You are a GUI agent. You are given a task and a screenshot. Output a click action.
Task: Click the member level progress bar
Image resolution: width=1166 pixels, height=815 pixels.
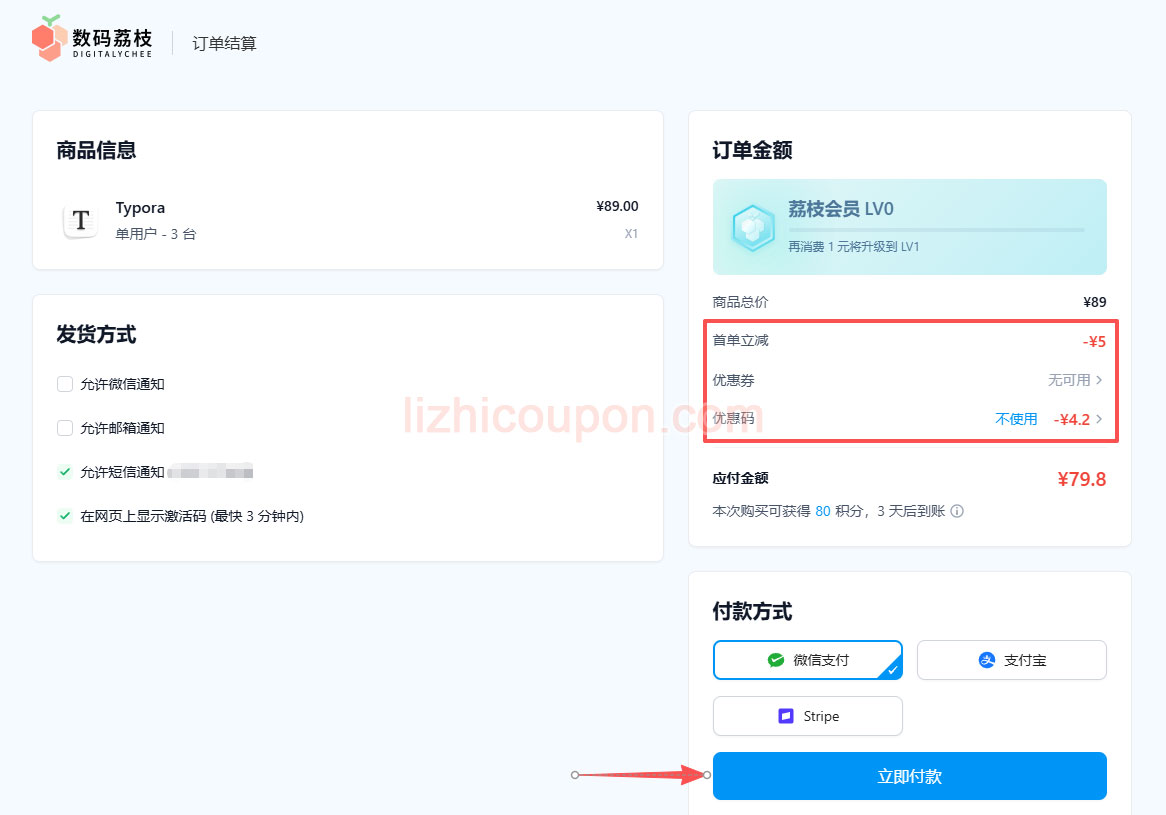click(x=936, y=230)
